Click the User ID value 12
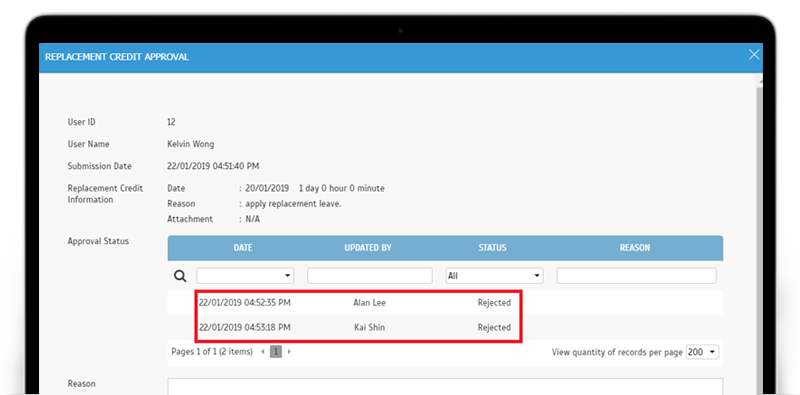800x395 pixels. pos(171,122)
